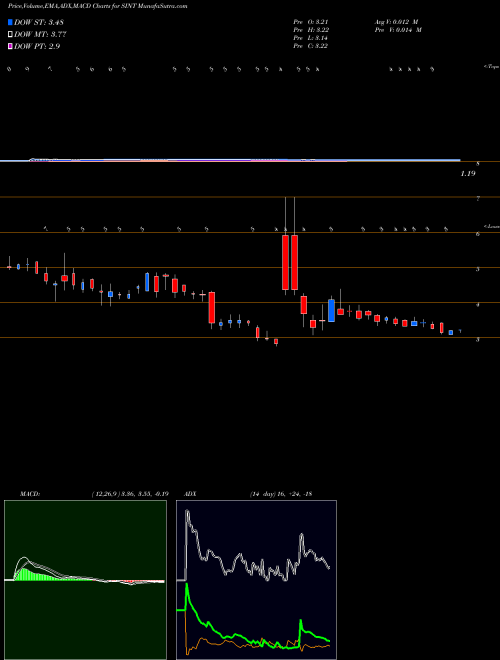Click the 'Pre O: 3.21' open value
Viewport: 500px width, 660px height.
tap(311, 22)
